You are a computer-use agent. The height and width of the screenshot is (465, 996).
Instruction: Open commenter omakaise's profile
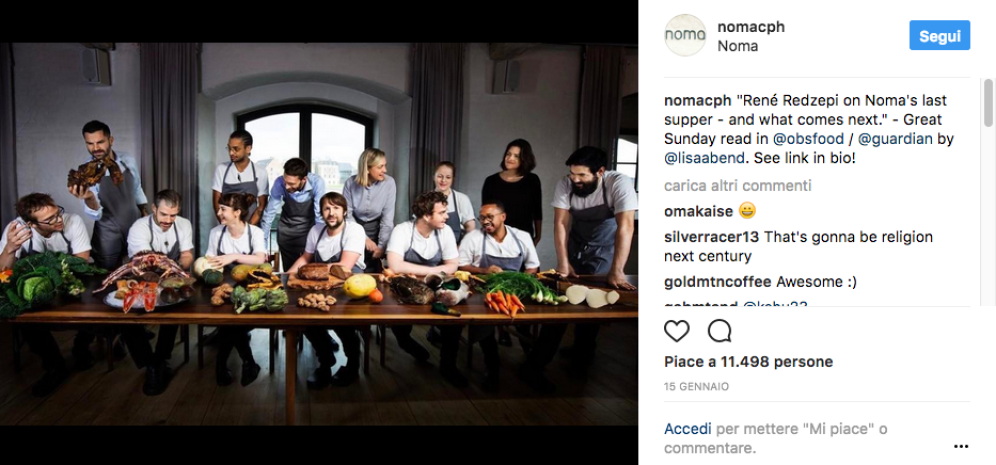[698, 211]
